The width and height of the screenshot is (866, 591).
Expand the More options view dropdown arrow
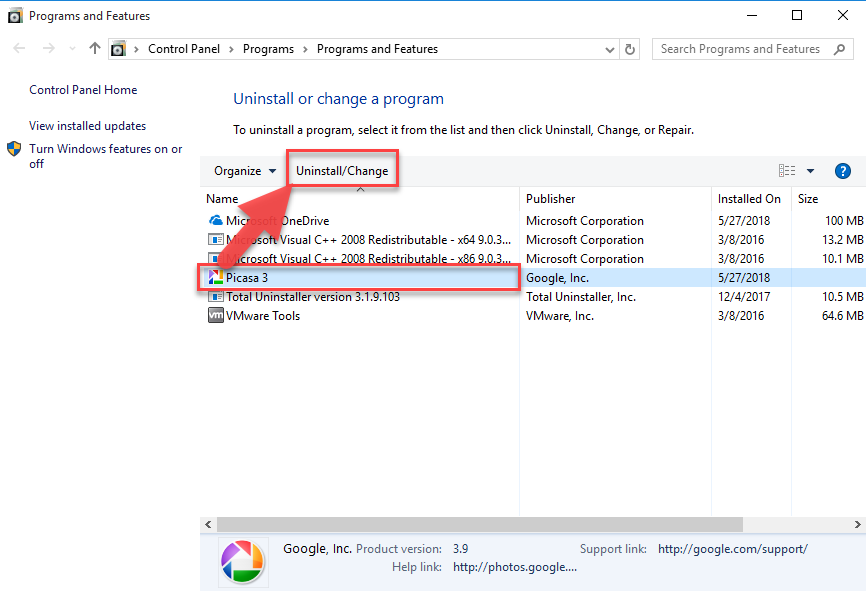[x=810, y=171]
